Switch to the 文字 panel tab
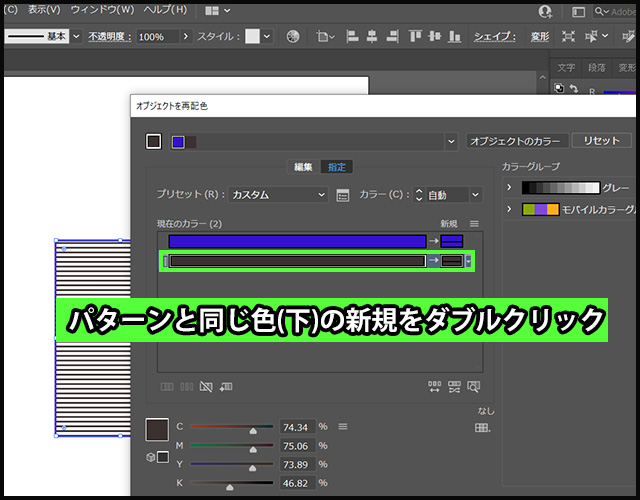 tap(566, 68)
